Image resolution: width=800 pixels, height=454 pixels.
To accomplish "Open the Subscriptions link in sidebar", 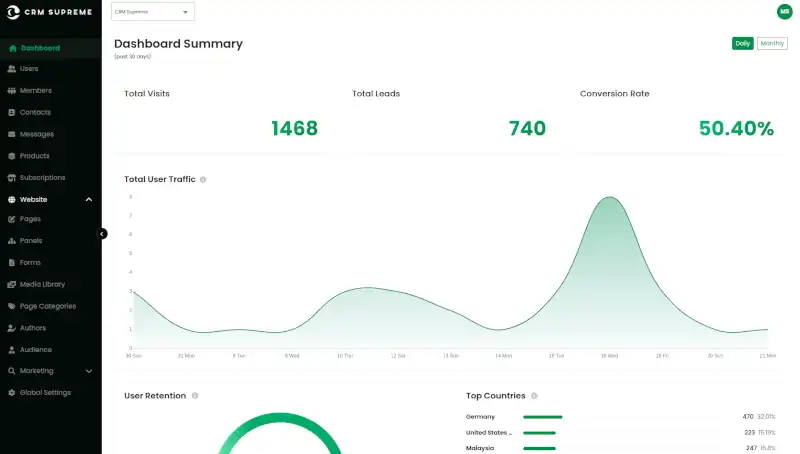I will pos(42,178).
